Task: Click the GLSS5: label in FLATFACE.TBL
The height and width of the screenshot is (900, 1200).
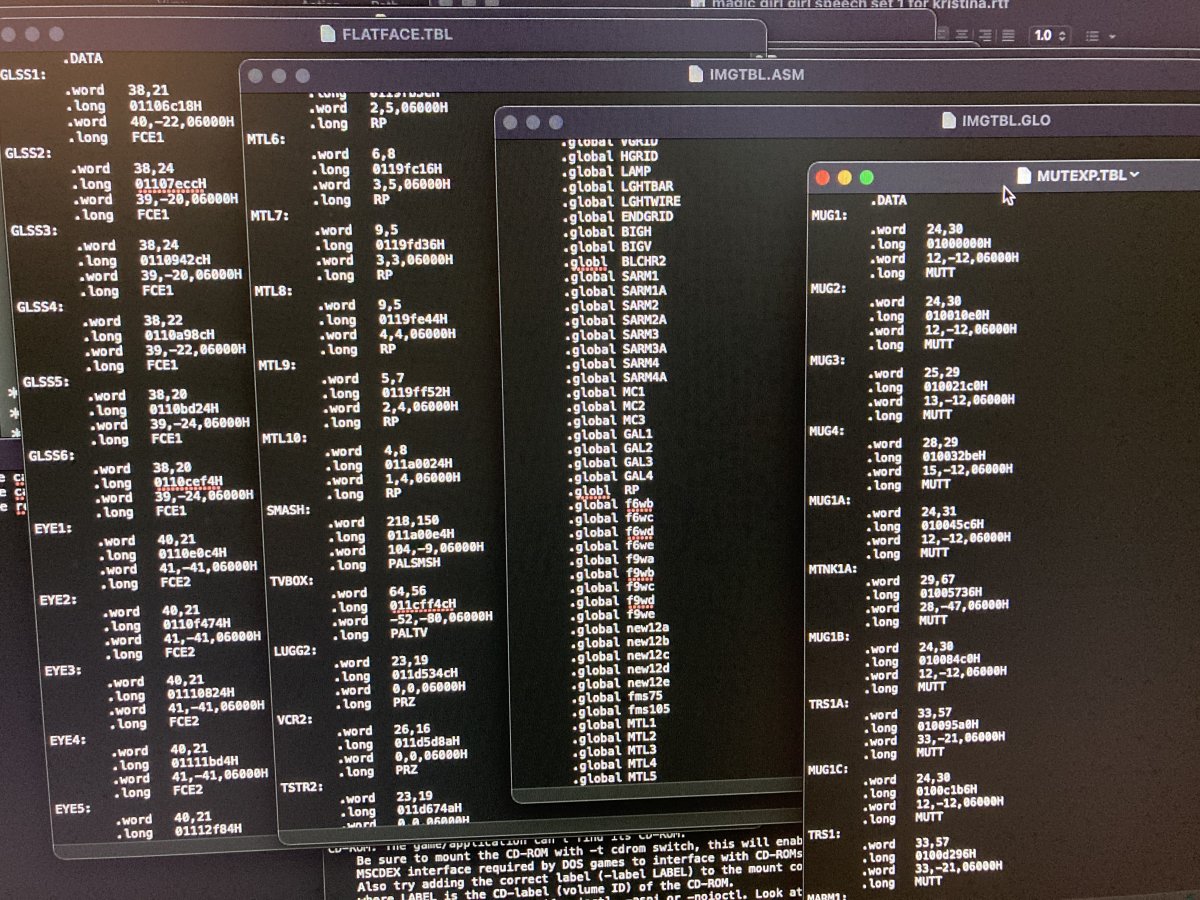Action: pos(46,382)
